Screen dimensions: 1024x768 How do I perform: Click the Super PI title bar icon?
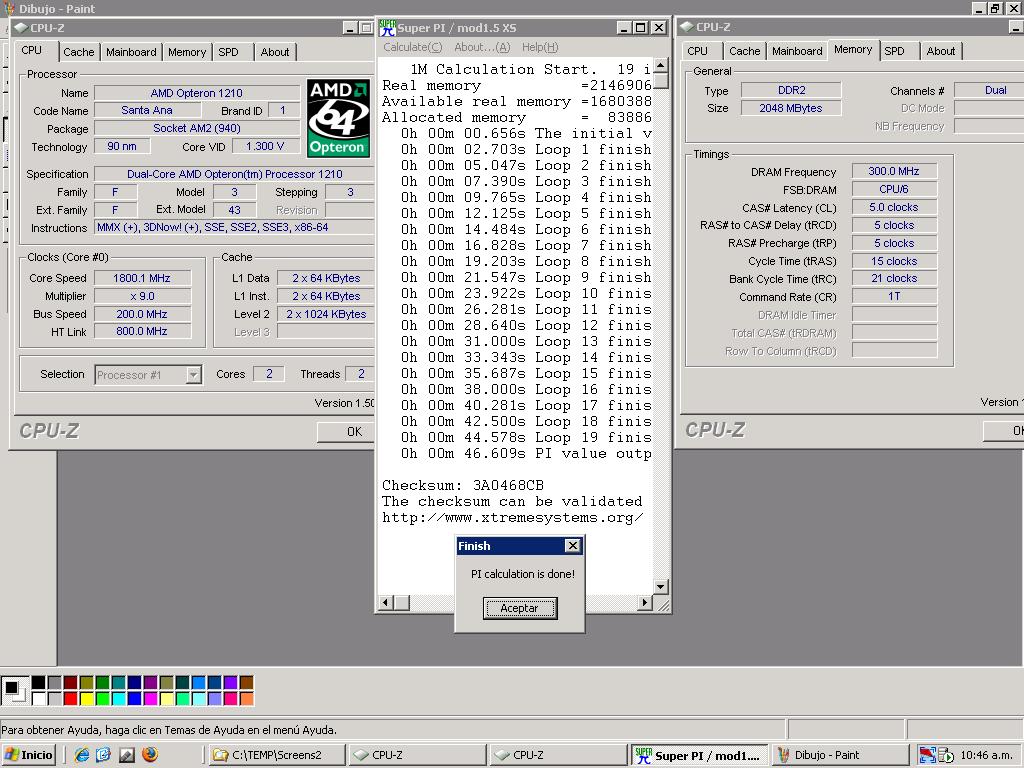point(388,28)
